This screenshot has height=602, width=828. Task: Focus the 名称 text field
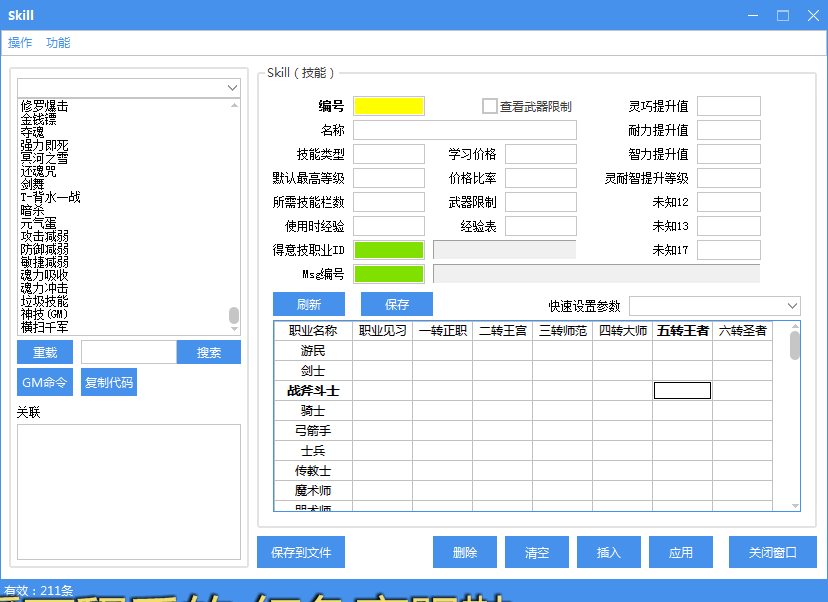click(465, 130)
